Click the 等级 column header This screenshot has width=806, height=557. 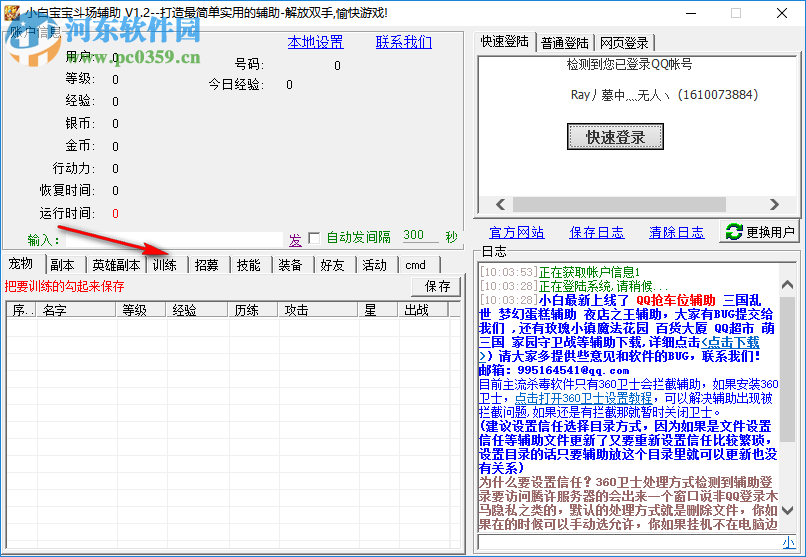(141, 310)
